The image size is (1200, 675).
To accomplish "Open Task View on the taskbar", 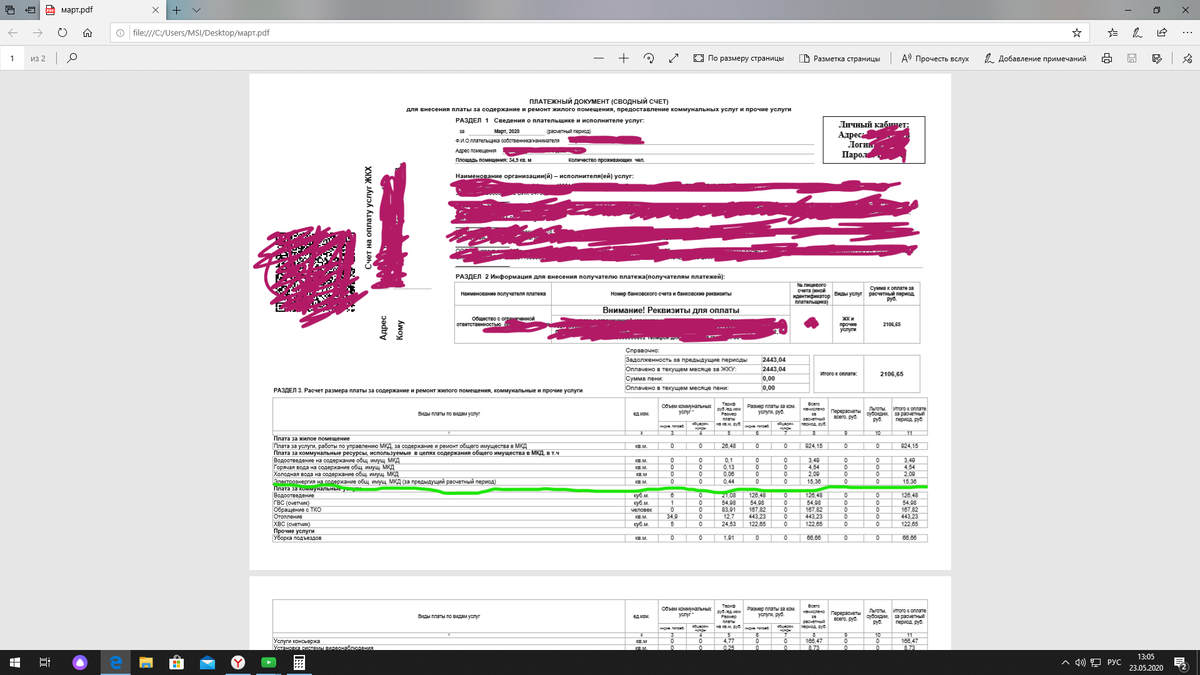I will point(45,662).
